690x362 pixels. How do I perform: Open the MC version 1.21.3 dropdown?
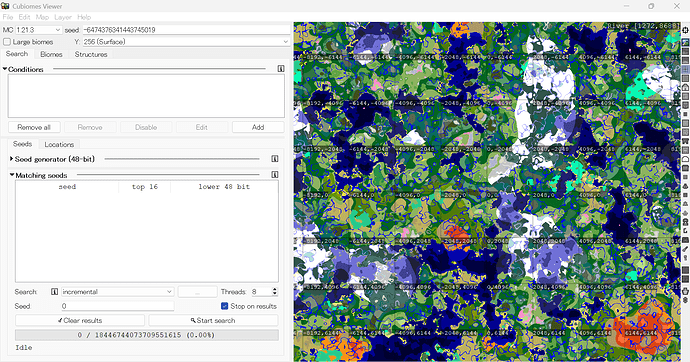tap(39, 30)
